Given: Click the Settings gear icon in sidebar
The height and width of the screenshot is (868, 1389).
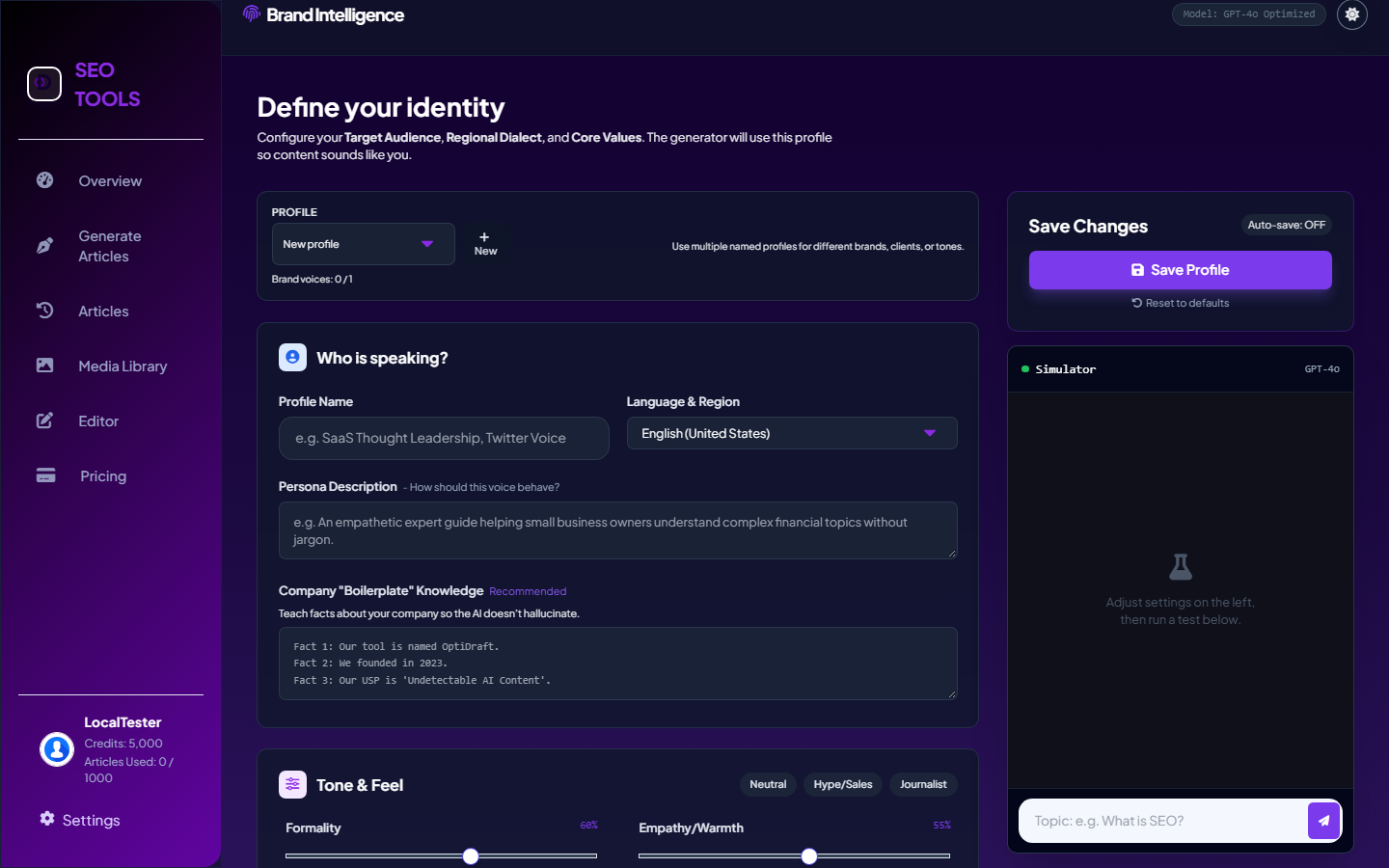Looking at the screenshot, I should tap(47, 819).
